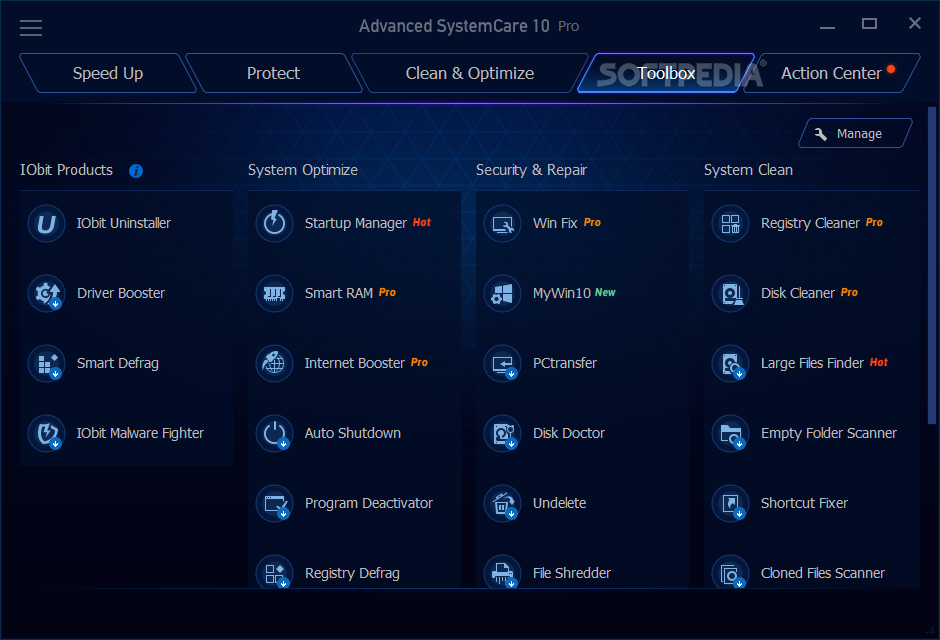This screenshot has width=940, height=640.
Task: Click the Shortcut Fixer icon
Action: pos(730,504)
